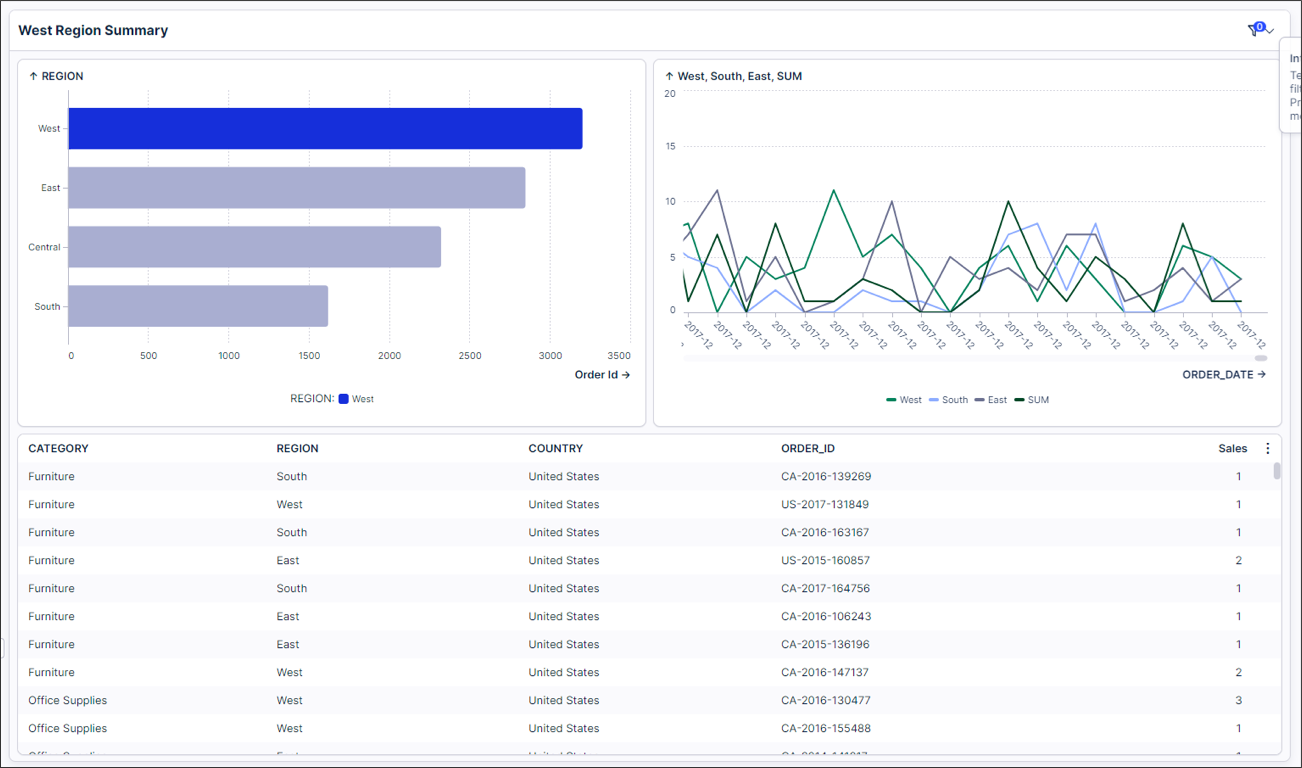Toggle the West series in the line chart legend

click(904, 400)
